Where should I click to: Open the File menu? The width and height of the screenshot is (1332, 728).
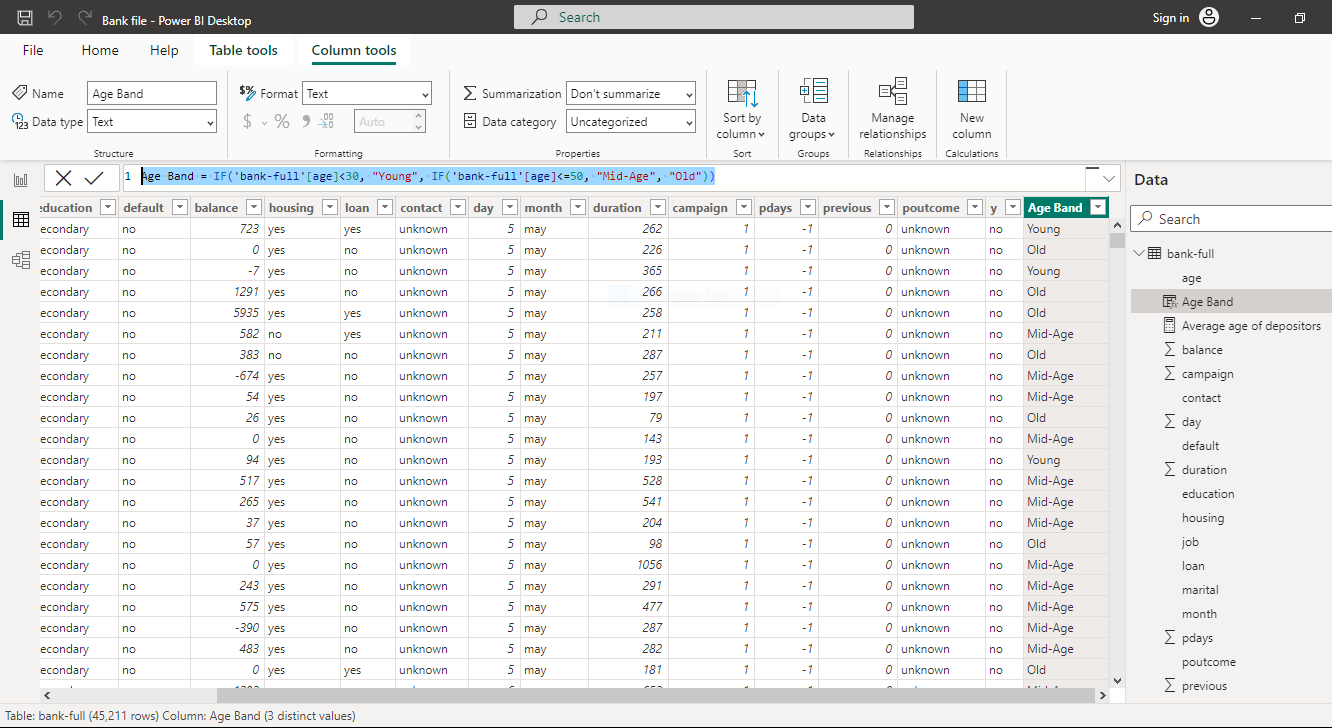pyautogui.click(x=32, y=49)
